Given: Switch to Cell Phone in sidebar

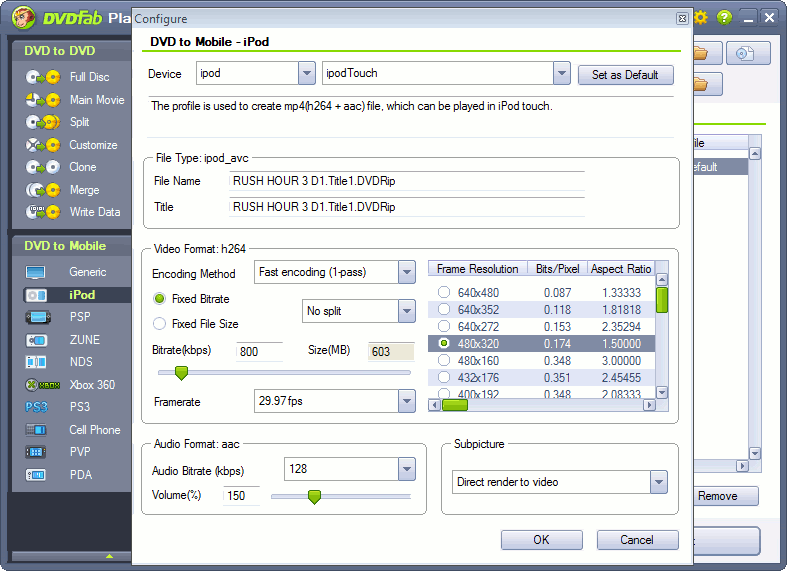Looking at the screenshot, I should point(94,430).
